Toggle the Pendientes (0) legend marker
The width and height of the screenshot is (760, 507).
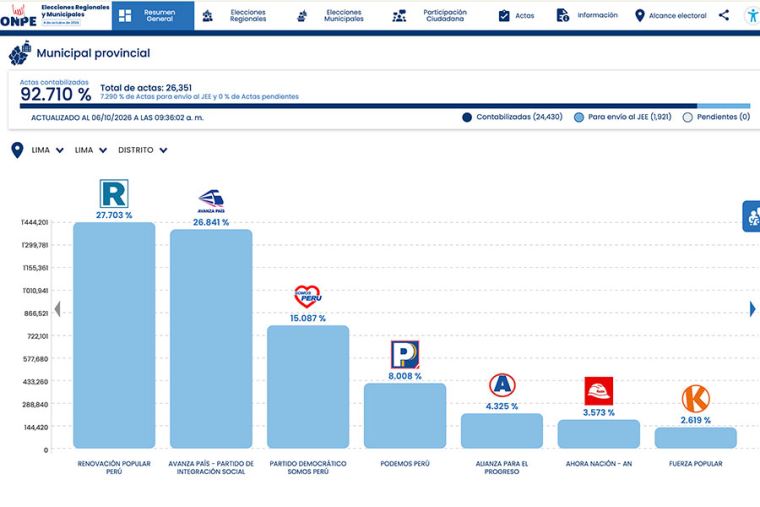point(687,117)
